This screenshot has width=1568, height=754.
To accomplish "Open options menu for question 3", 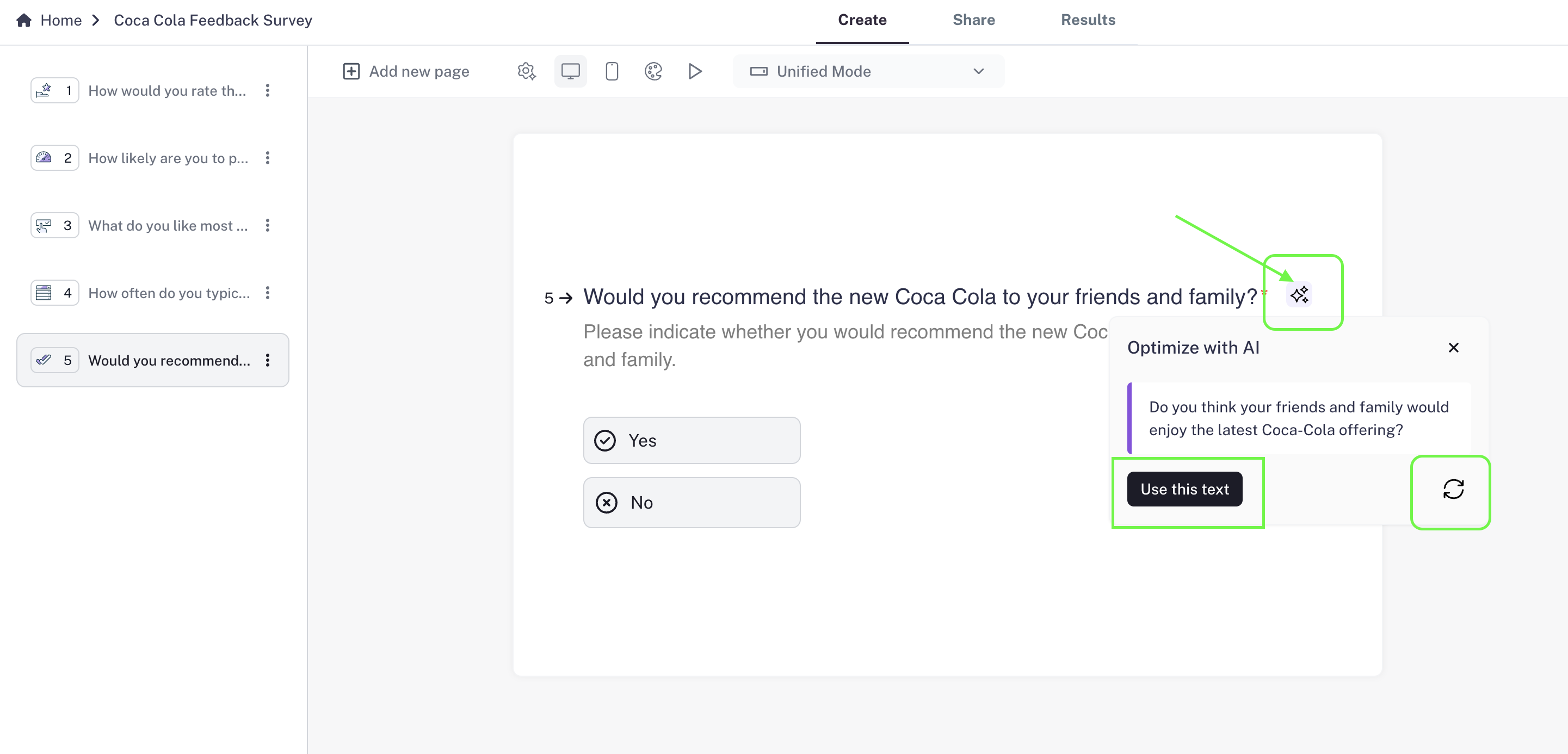I will point(267,226).
